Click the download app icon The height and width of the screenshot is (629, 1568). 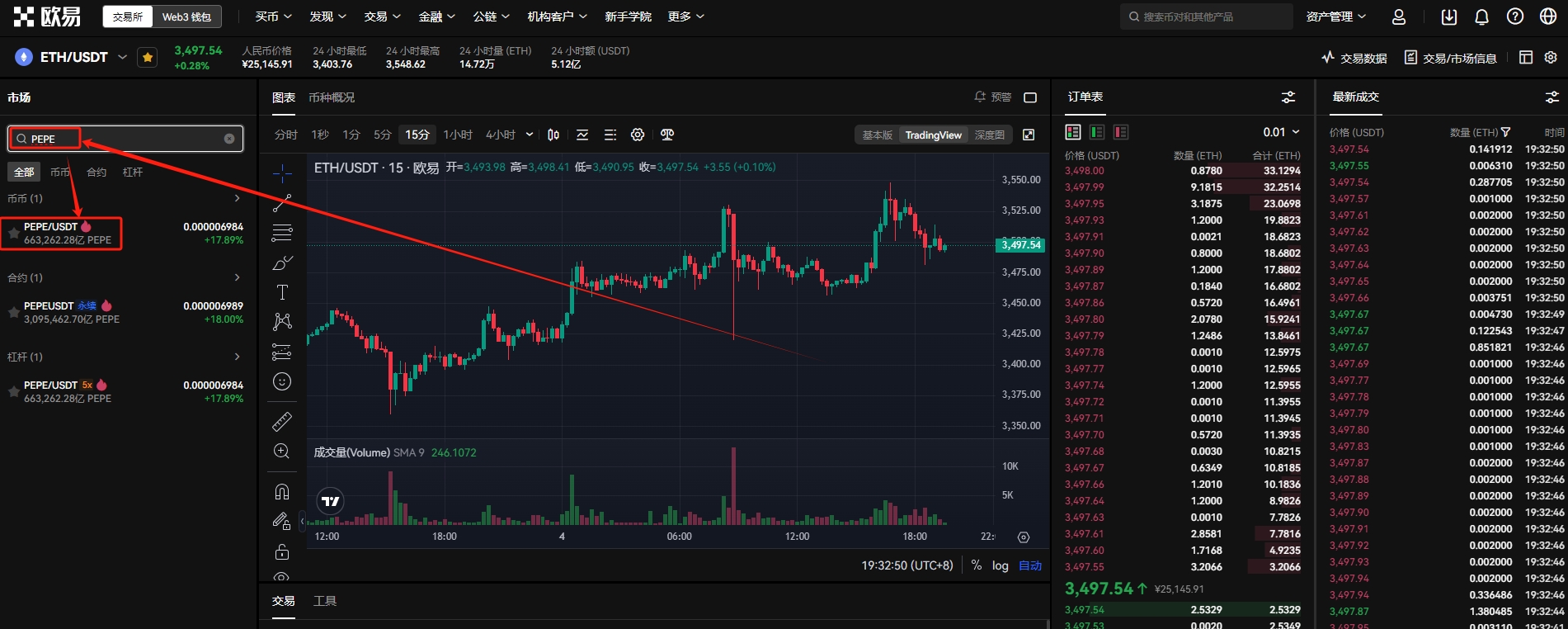pyautogui.click(x=1449, y=17)
